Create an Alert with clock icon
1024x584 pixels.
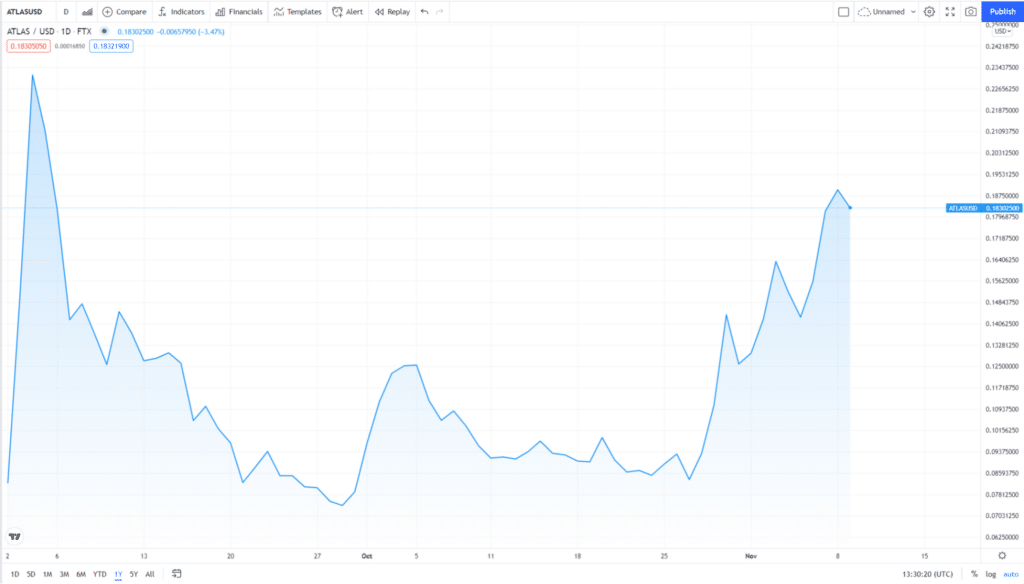[347, 12]
